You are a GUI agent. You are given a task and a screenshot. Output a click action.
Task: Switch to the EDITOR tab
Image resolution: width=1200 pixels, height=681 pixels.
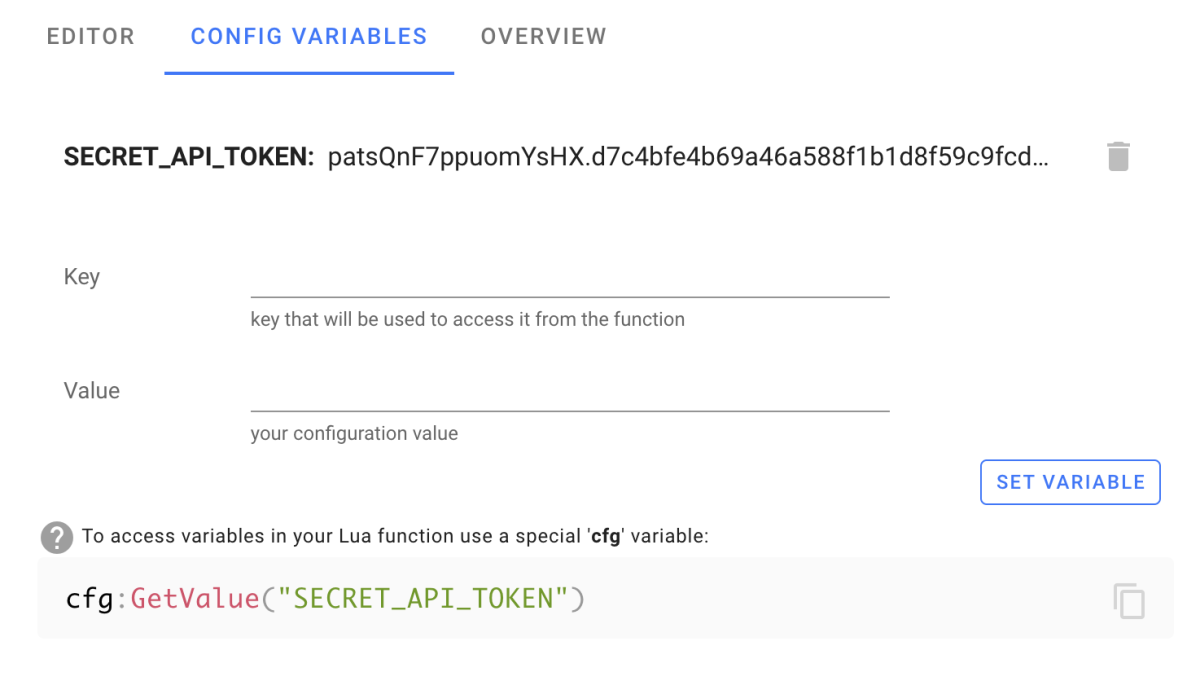90,36
